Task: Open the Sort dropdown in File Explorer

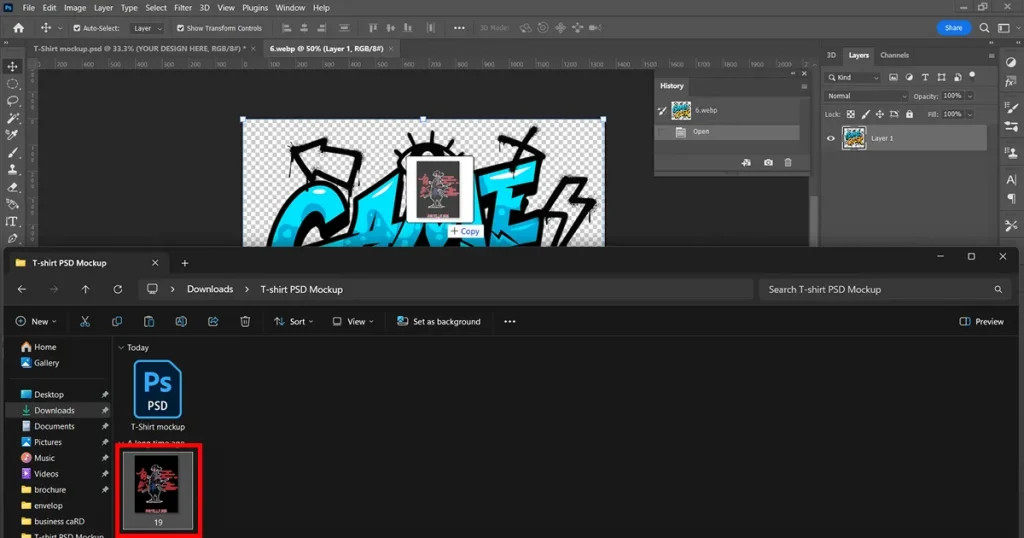Action: click(293, 321)
